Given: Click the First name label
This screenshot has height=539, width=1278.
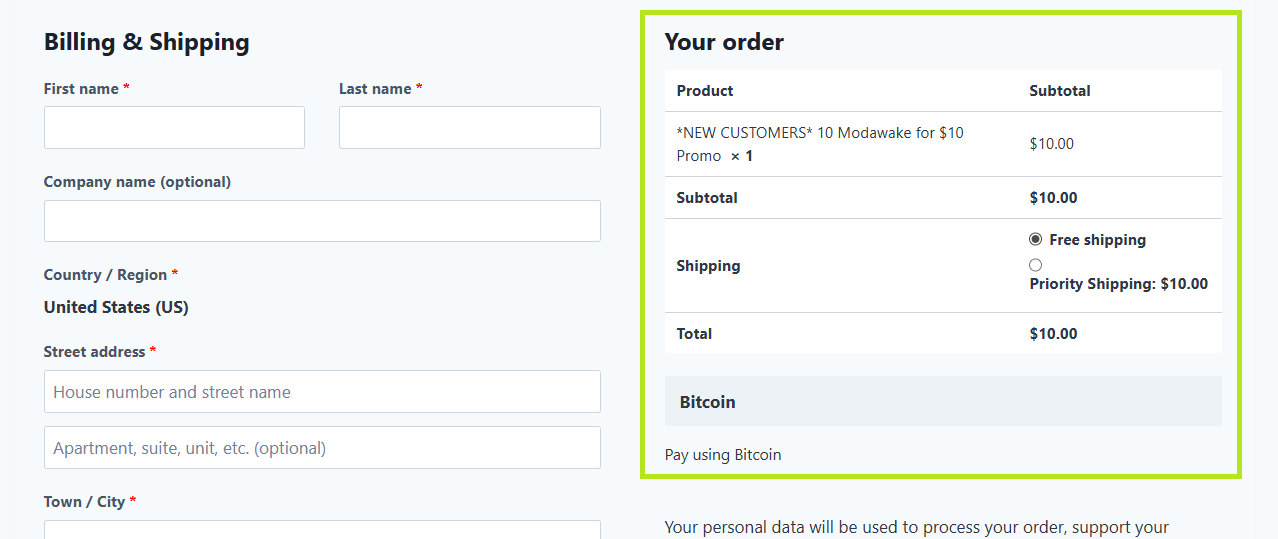Looking at the screenshot, I should tap(81, 89).
